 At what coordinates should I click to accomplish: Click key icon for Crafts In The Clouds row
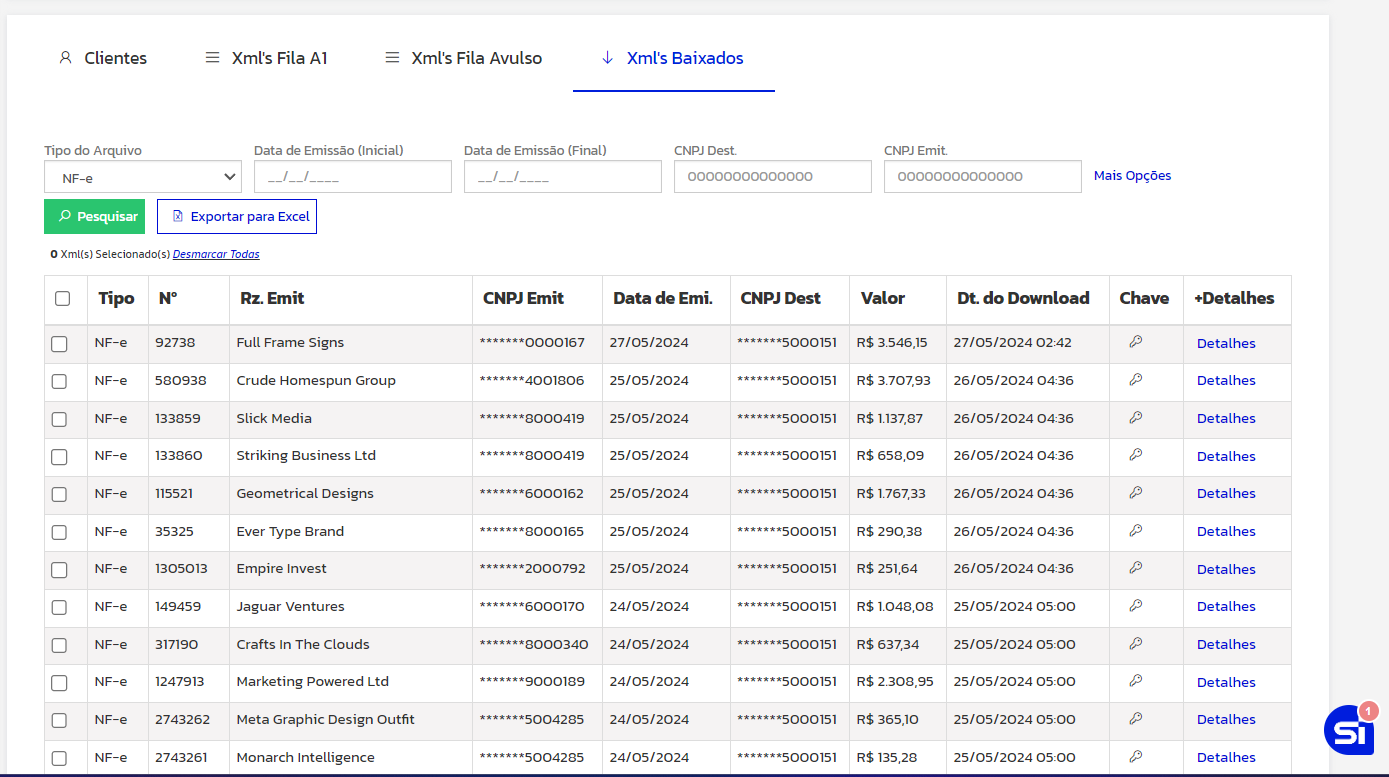tap(1135, 644)
